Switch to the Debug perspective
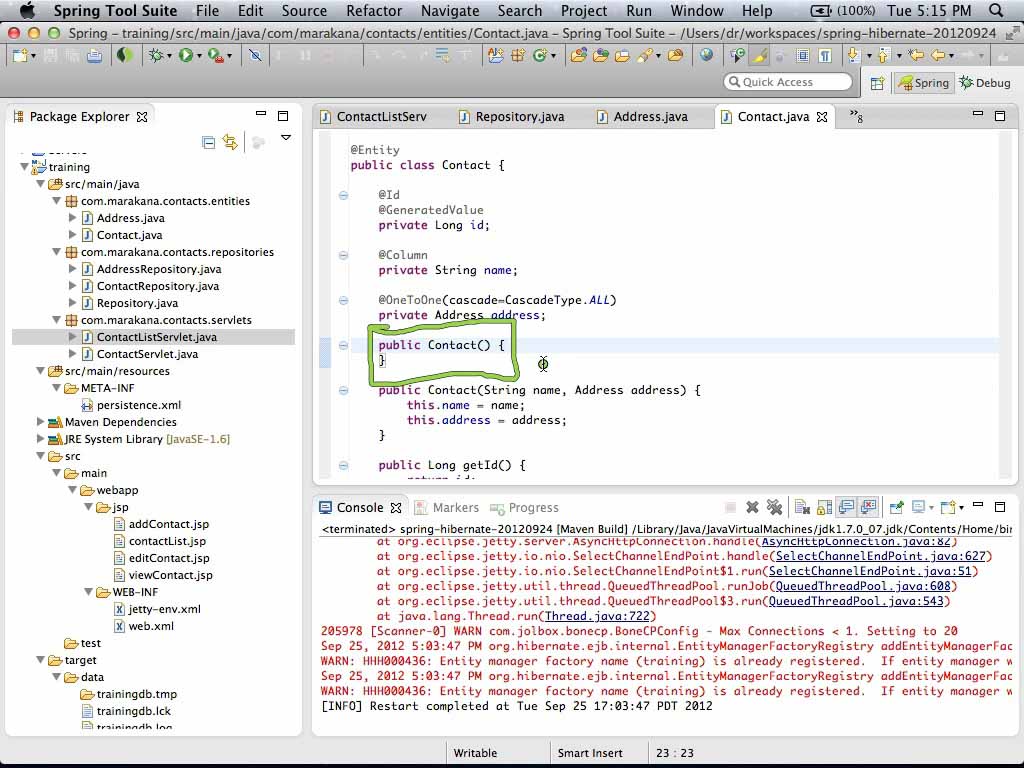Viewport: 1024px width, 768px height. pos(985,83)
